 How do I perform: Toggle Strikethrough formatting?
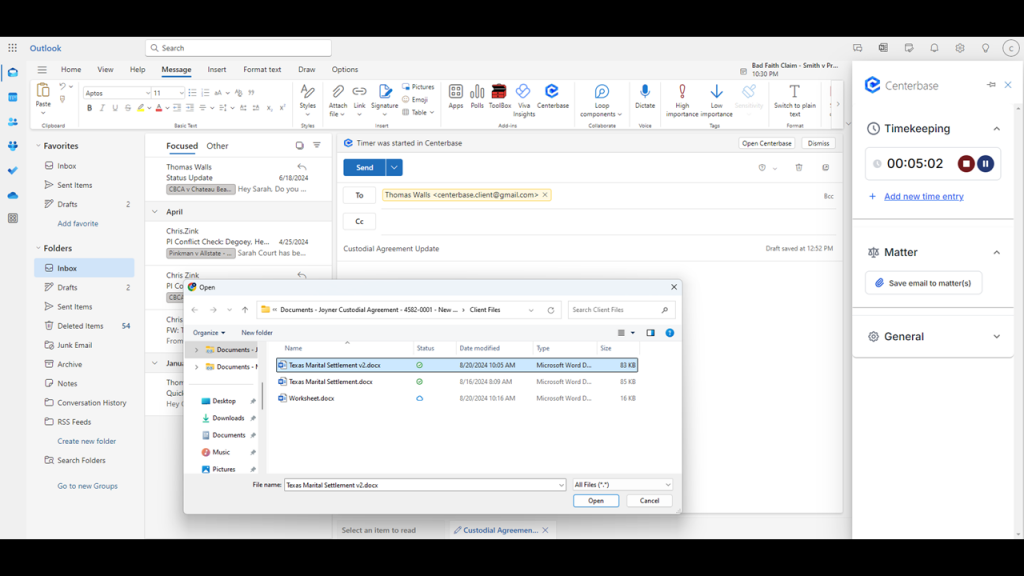pos(127,108)
